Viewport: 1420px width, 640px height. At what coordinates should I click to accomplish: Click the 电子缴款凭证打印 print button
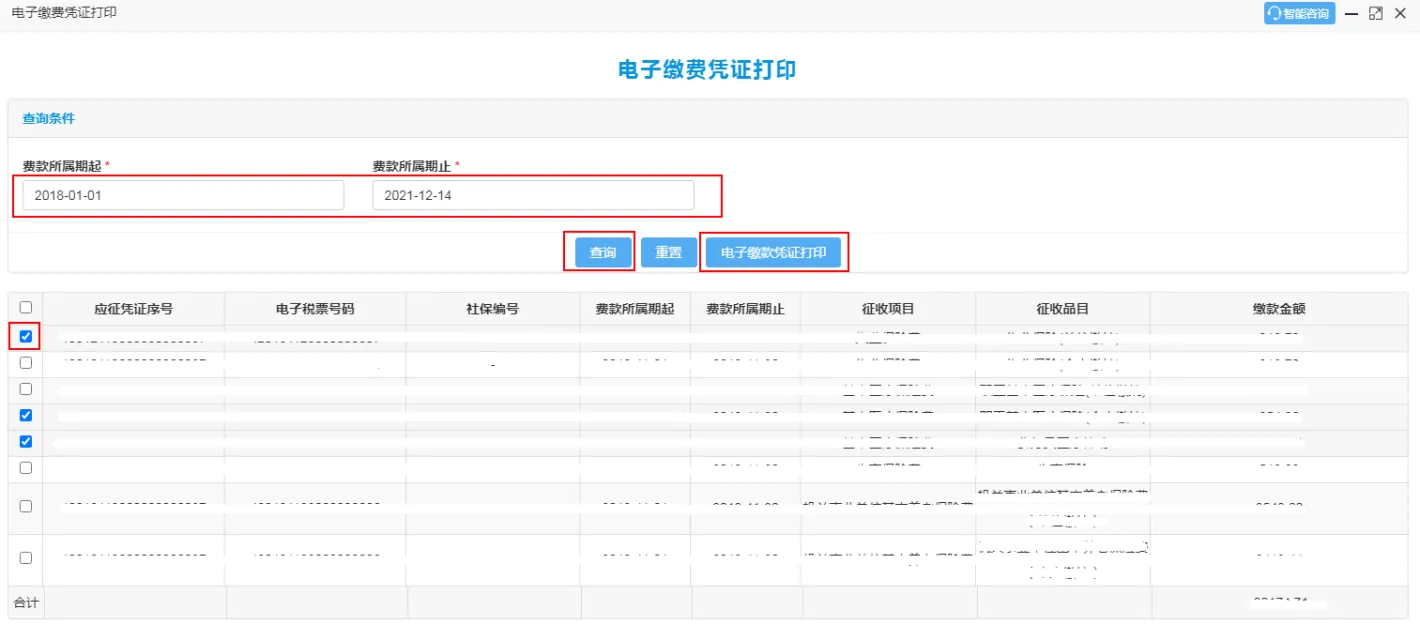773,253
